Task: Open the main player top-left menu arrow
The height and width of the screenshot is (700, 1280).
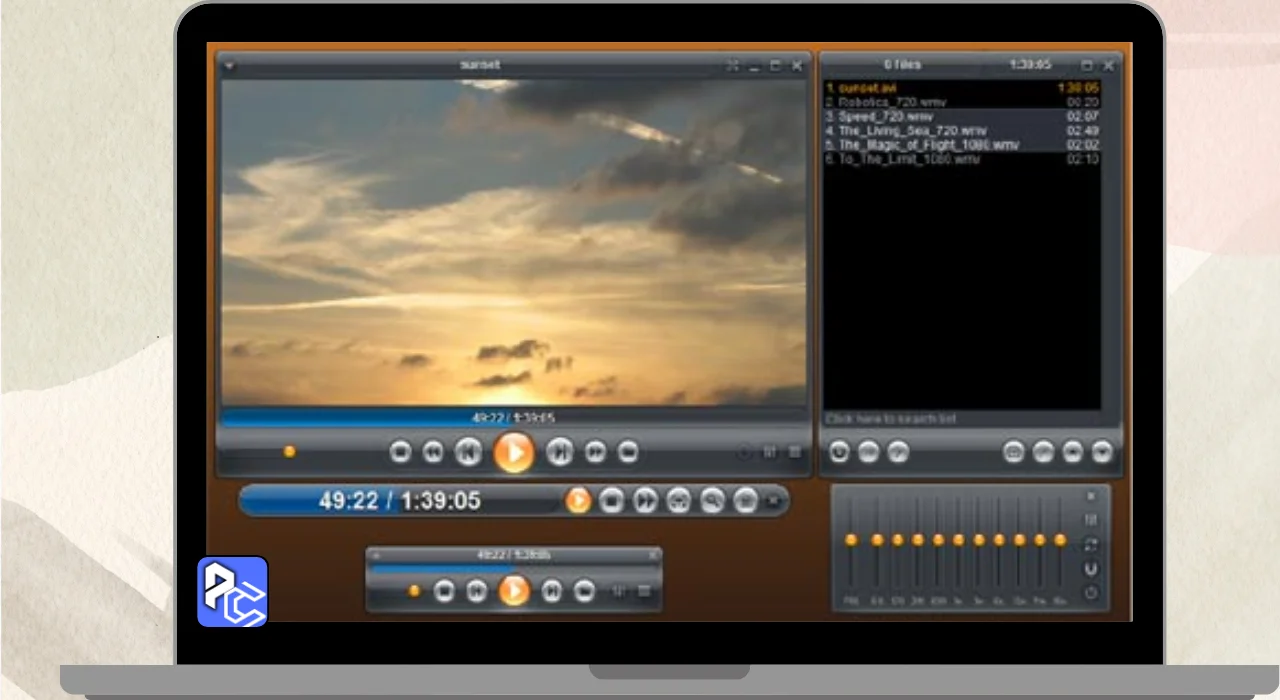Action: pos(229,66)
